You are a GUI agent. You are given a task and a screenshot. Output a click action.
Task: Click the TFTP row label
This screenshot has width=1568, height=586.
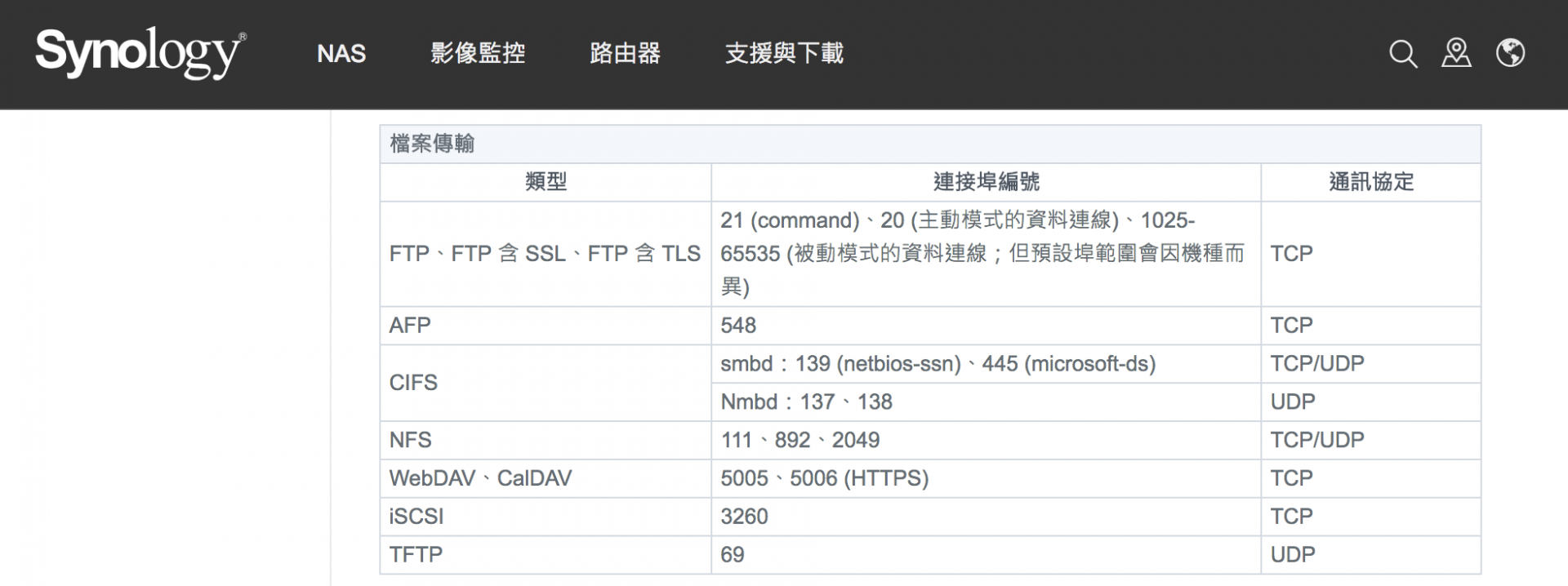(x=416, y=555)
